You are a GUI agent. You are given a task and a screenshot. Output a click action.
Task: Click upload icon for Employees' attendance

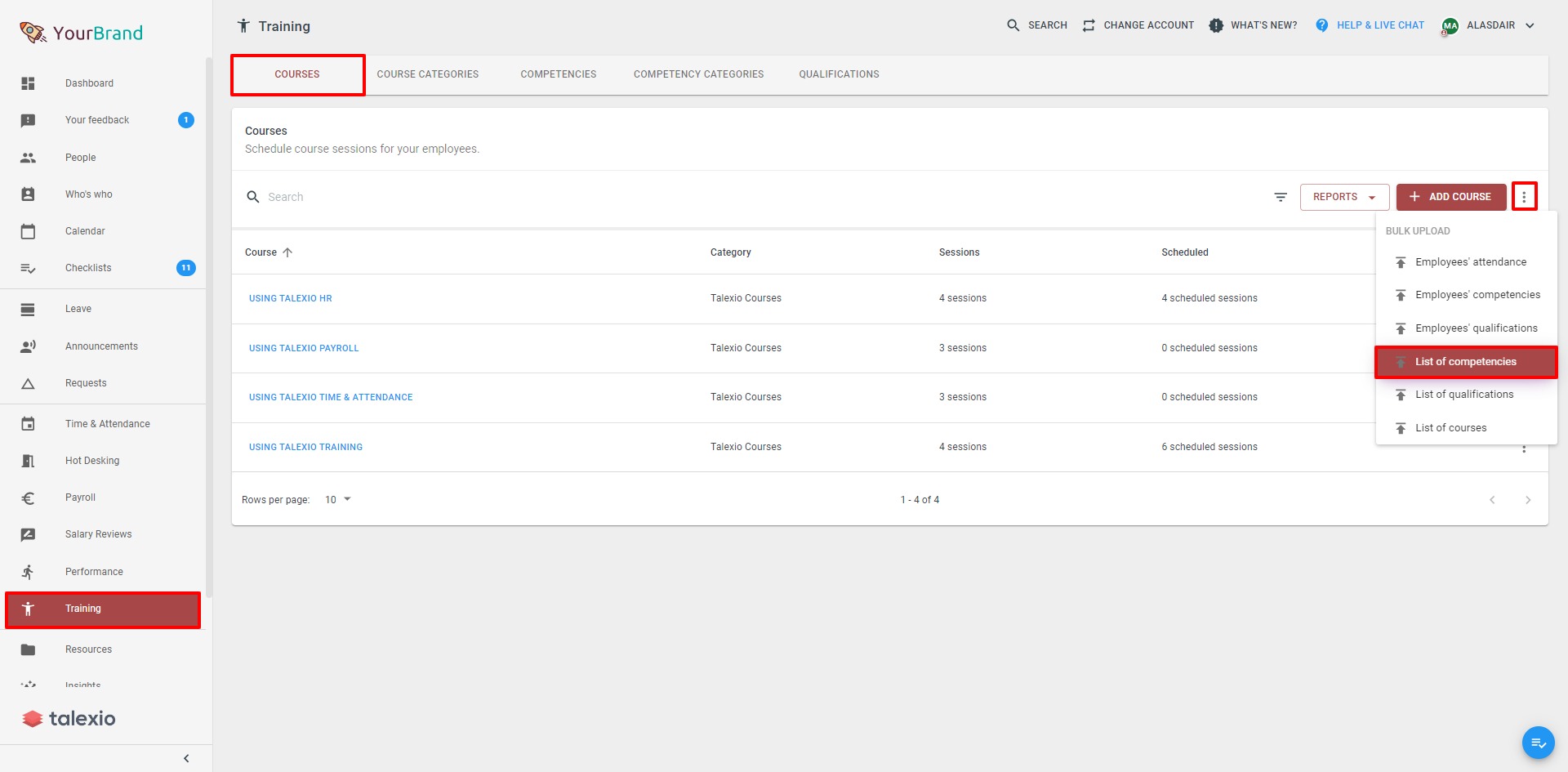(x=1401, y=262)
